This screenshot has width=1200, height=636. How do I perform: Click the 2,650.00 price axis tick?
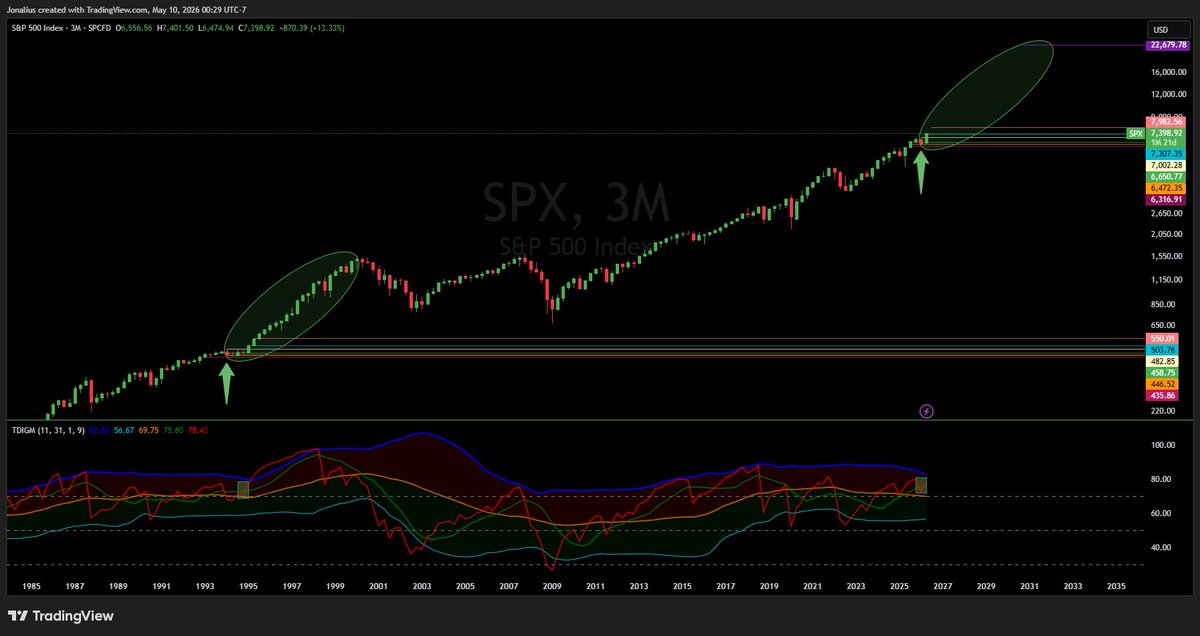[1168, 212]
